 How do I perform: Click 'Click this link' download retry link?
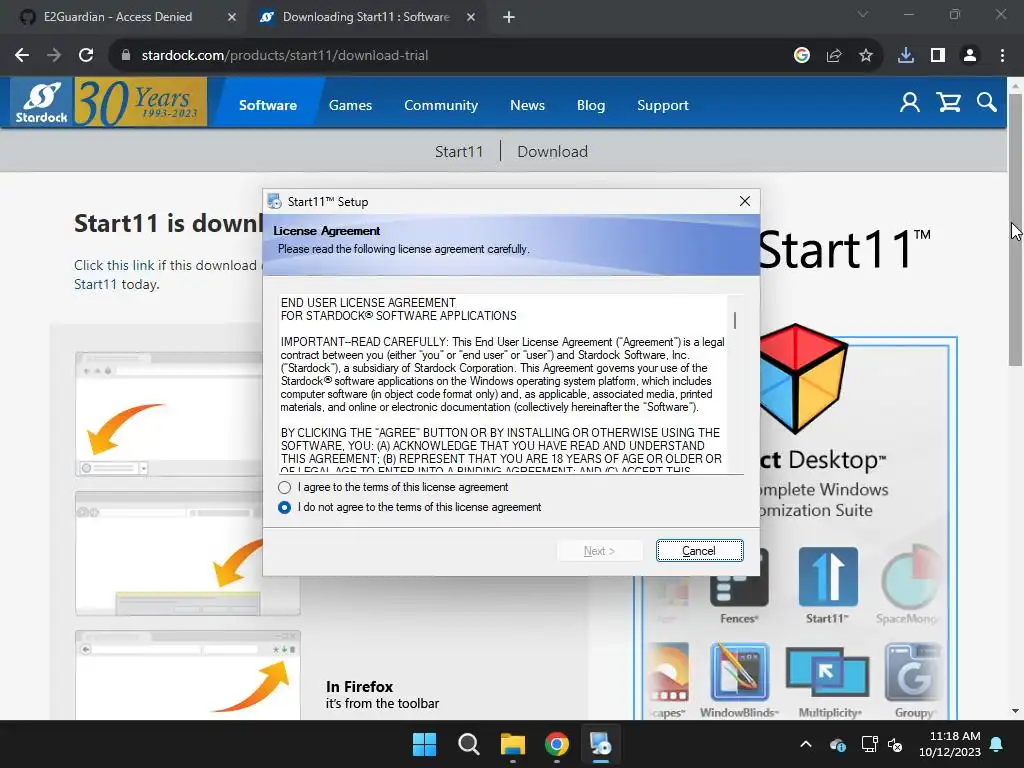click(114, 265)
